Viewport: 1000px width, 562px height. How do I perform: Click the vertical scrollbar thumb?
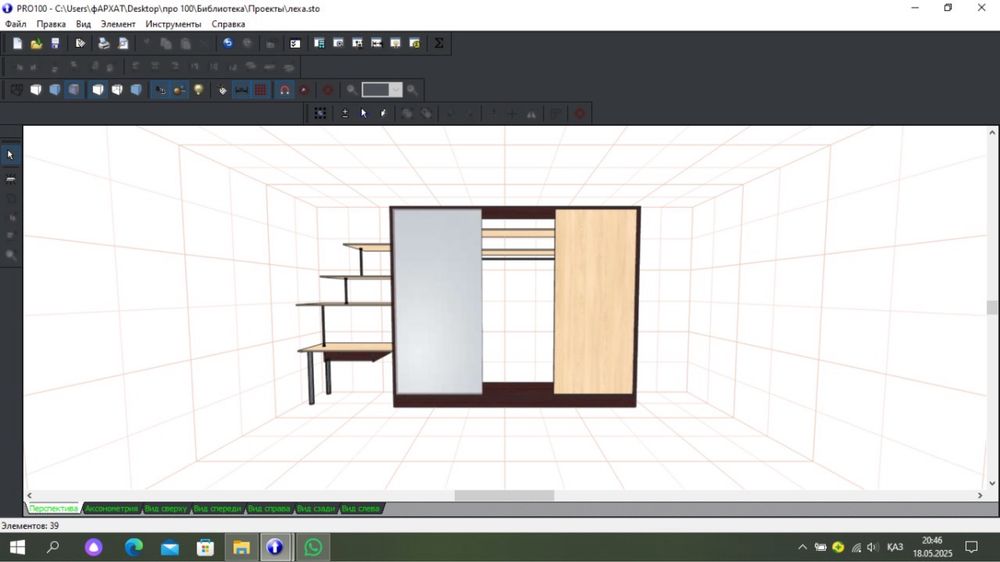(992, 307)
